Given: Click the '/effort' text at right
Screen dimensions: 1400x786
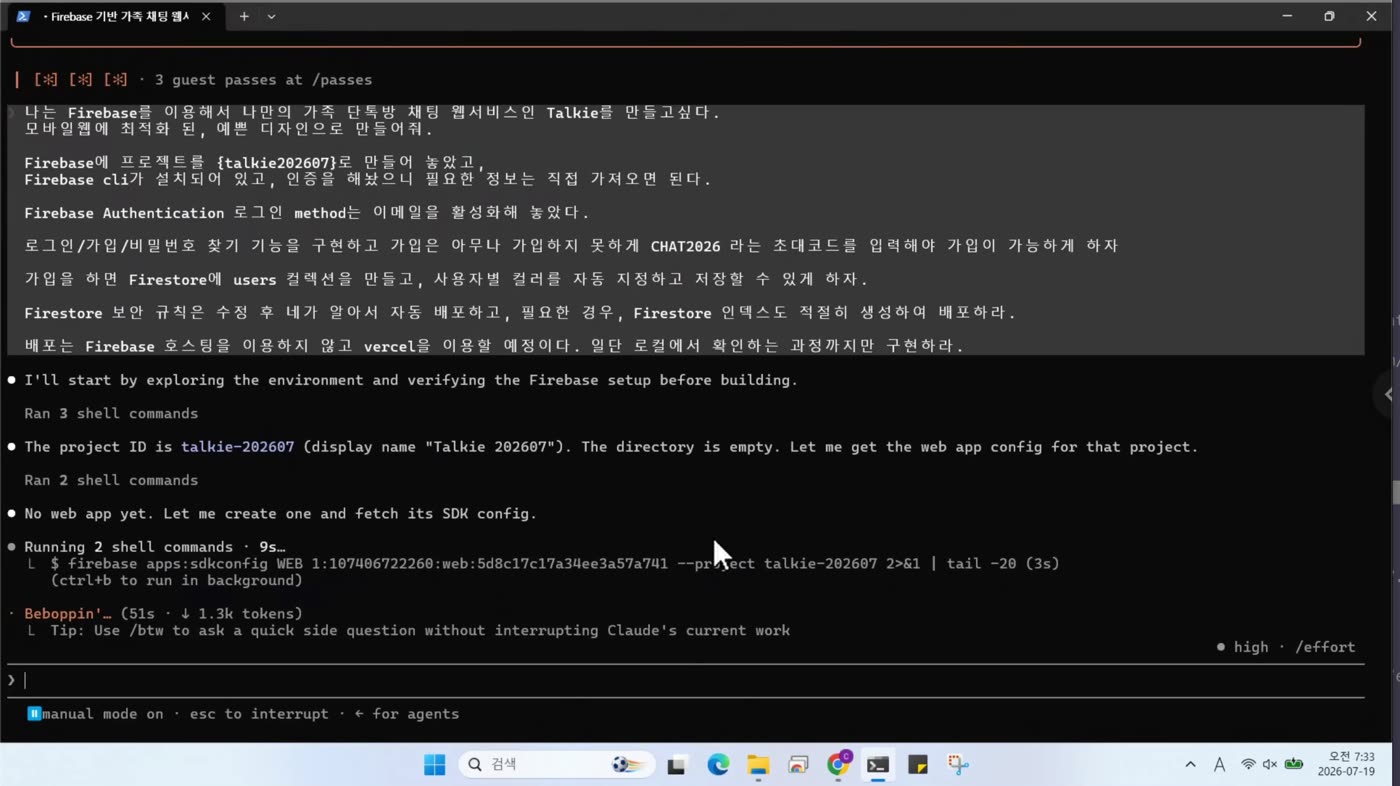Looking at the screenshot, I should point(1325,647).
